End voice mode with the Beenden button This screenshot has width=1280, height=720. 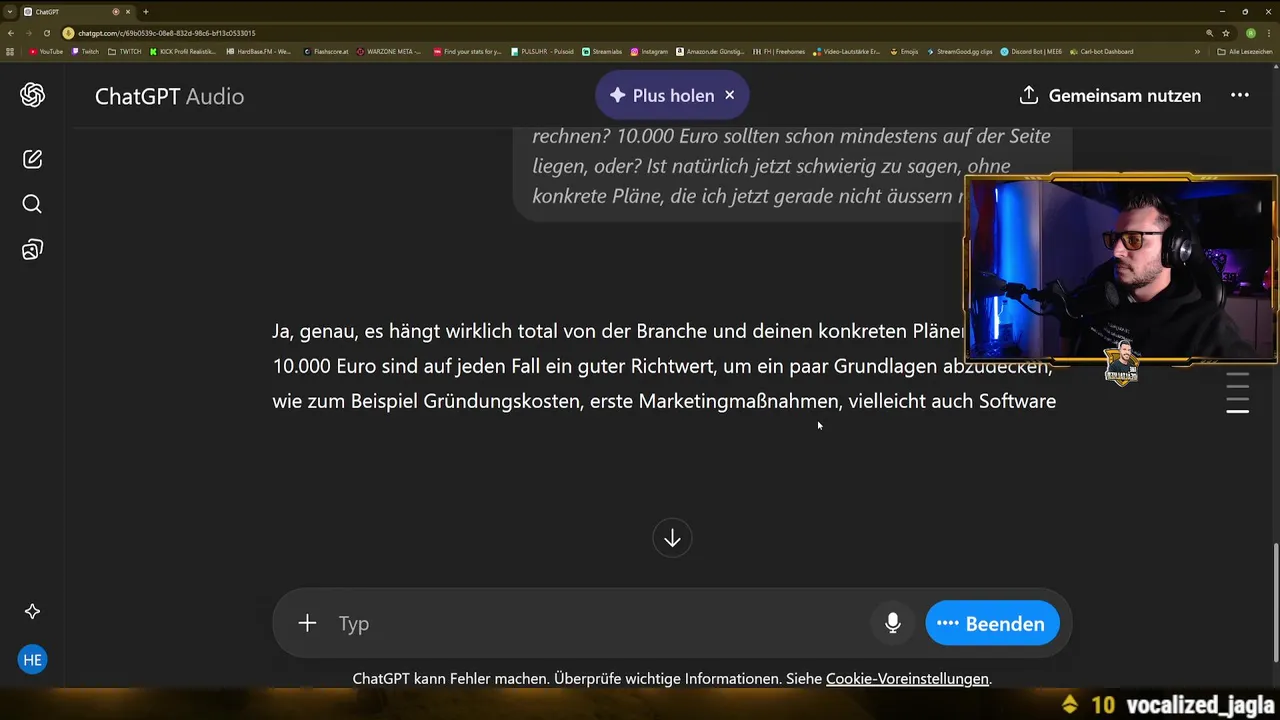click(x=992, y=623)
